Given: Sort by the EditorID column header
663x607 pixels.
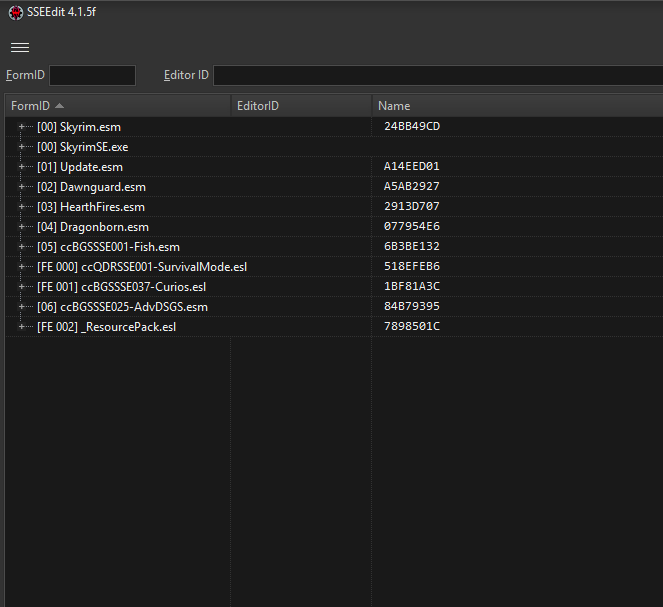Looking at the screenshot, I should 301,106.
